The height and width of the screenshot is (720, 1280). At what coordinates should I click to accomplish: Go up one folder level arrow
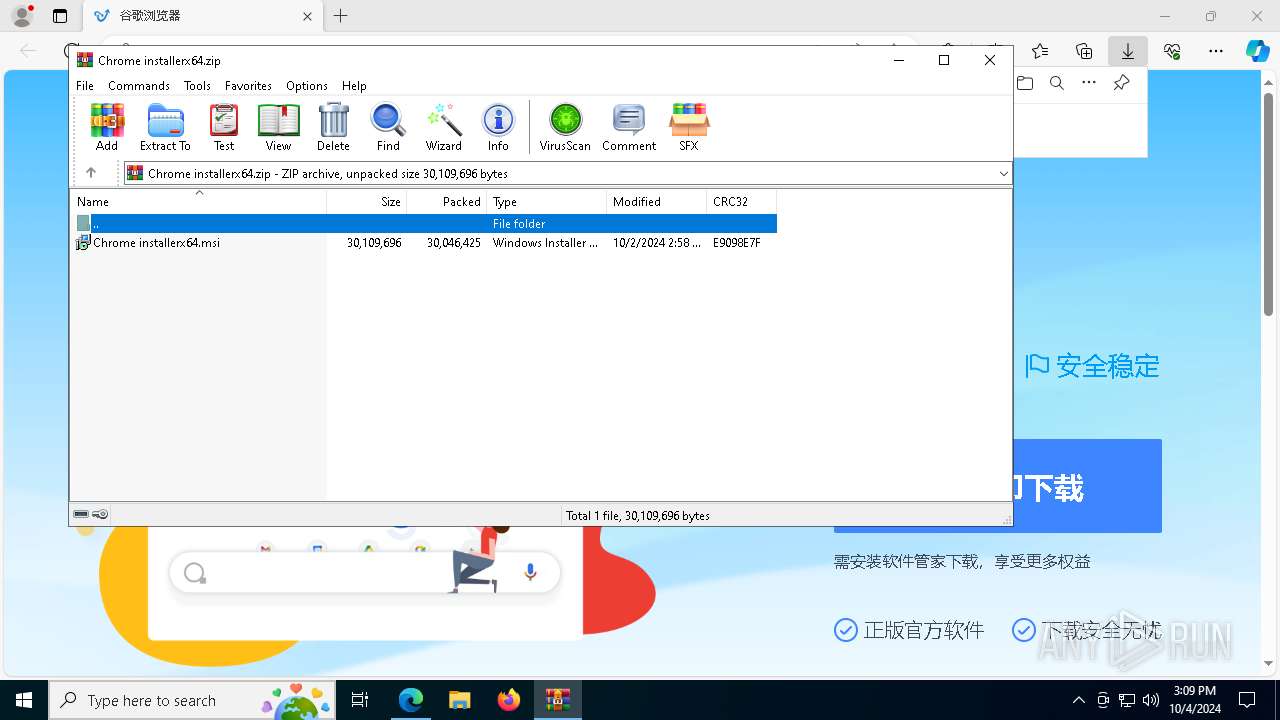91,173
